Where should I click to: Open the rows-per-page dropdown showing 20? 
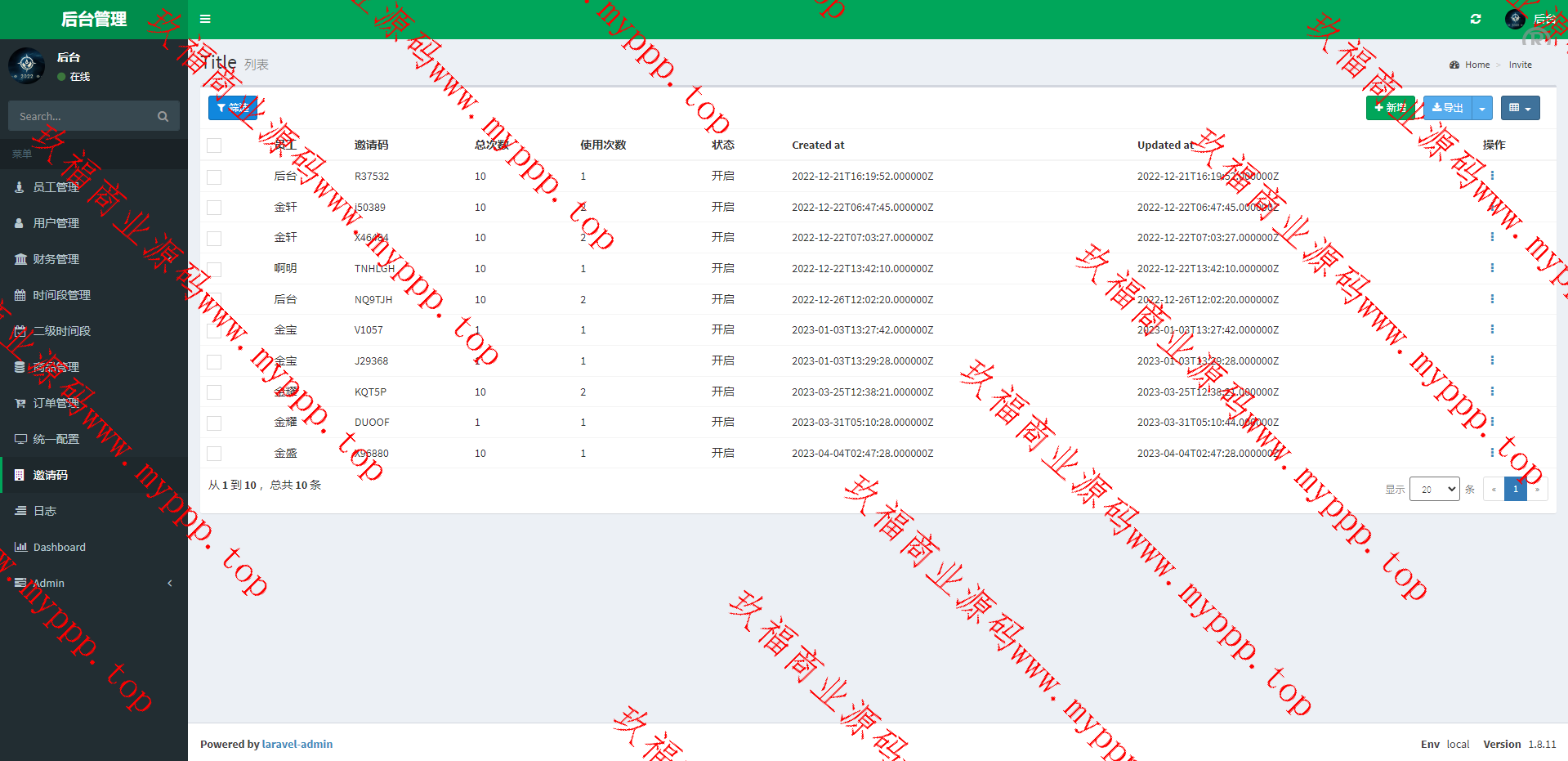(x=1434, y=489)
